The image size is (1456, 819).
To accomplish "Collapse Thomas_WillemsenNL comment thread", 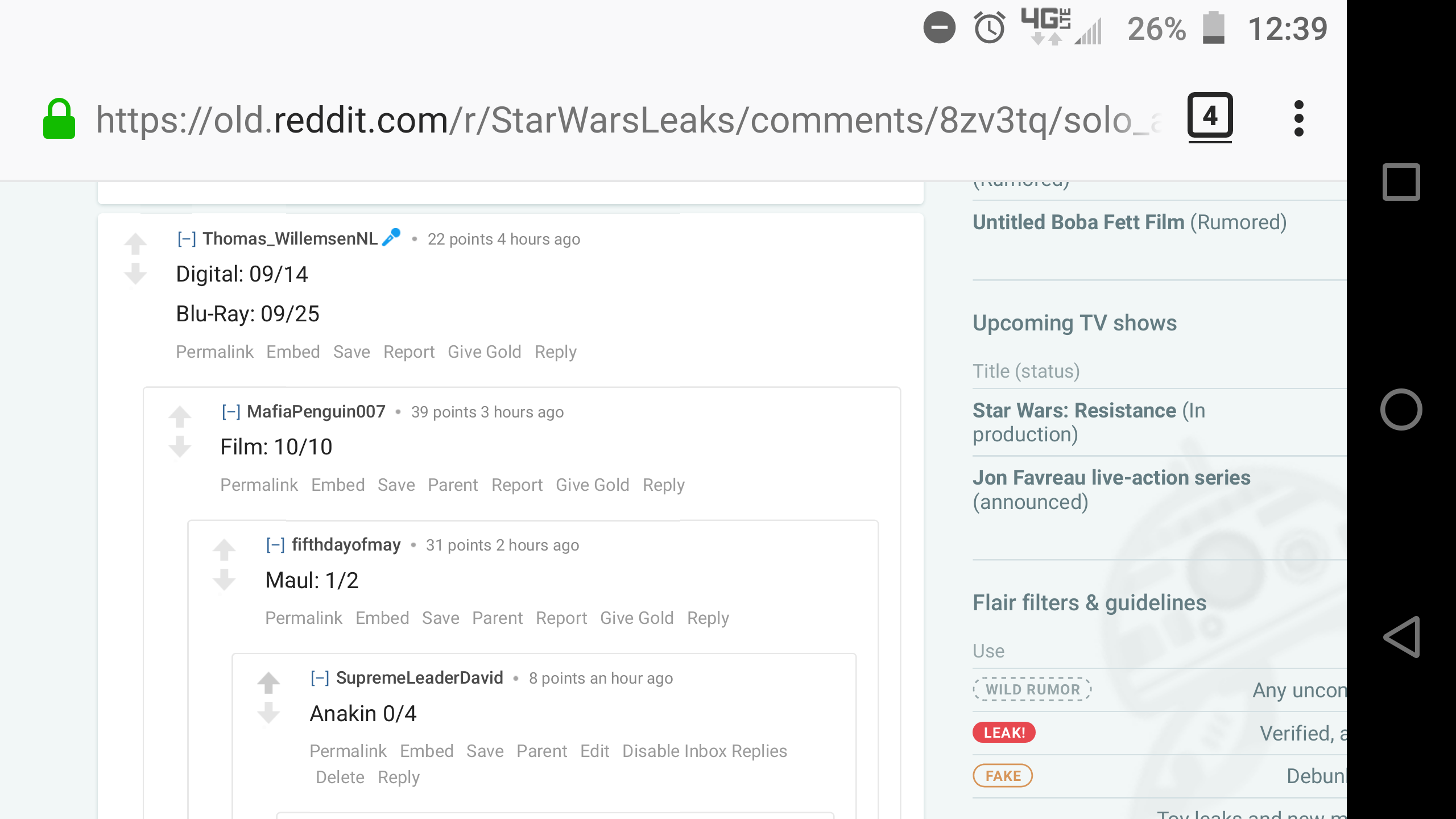I will tap(187, 239).
